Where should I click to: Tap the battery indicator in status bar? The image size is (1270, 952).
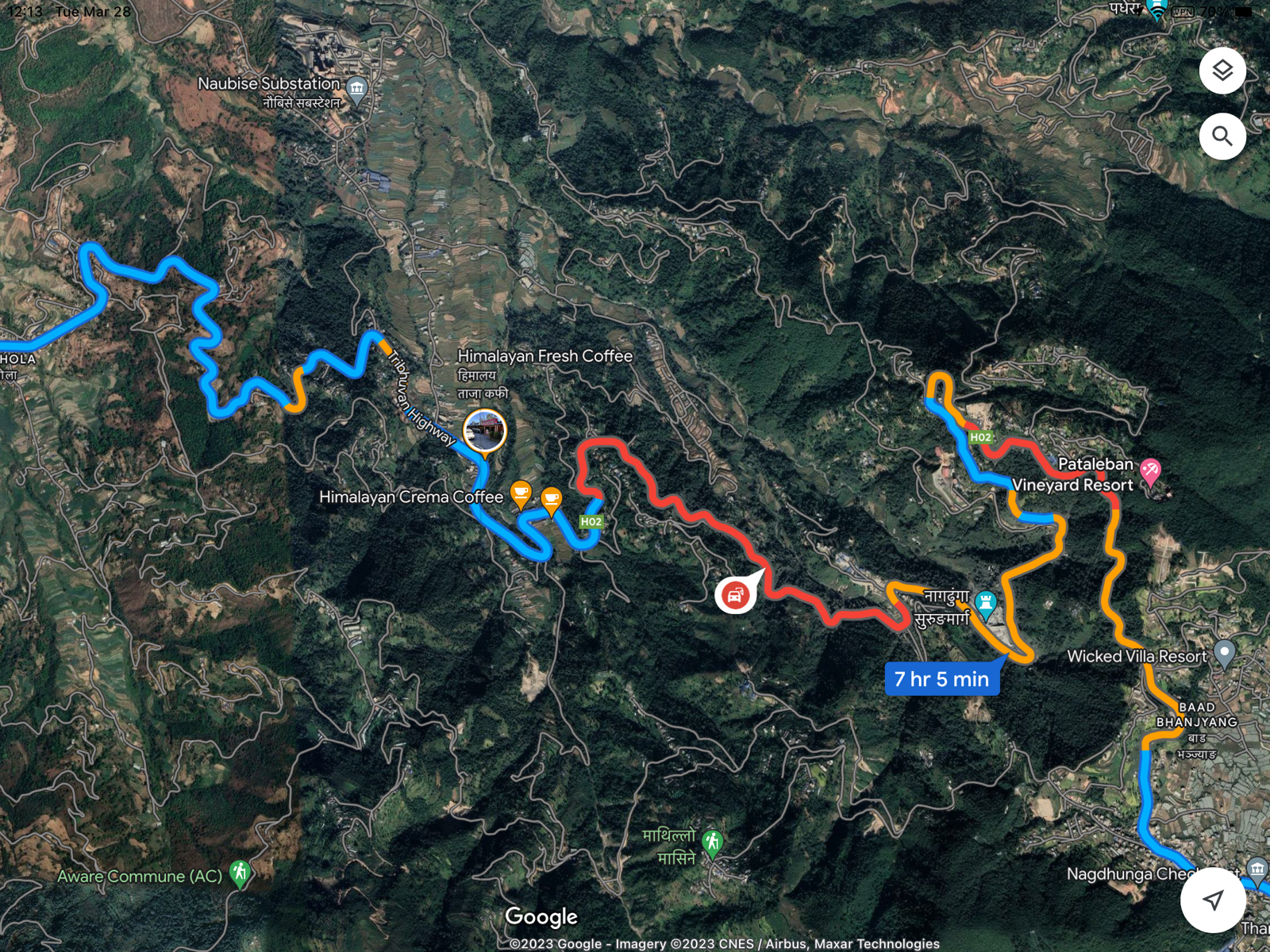pos(1242,11)
